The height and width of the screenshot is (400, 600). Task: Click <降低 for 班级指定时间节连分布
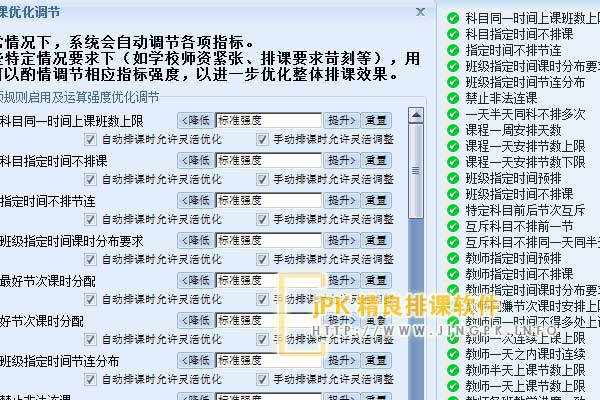(x=196, y=360)
